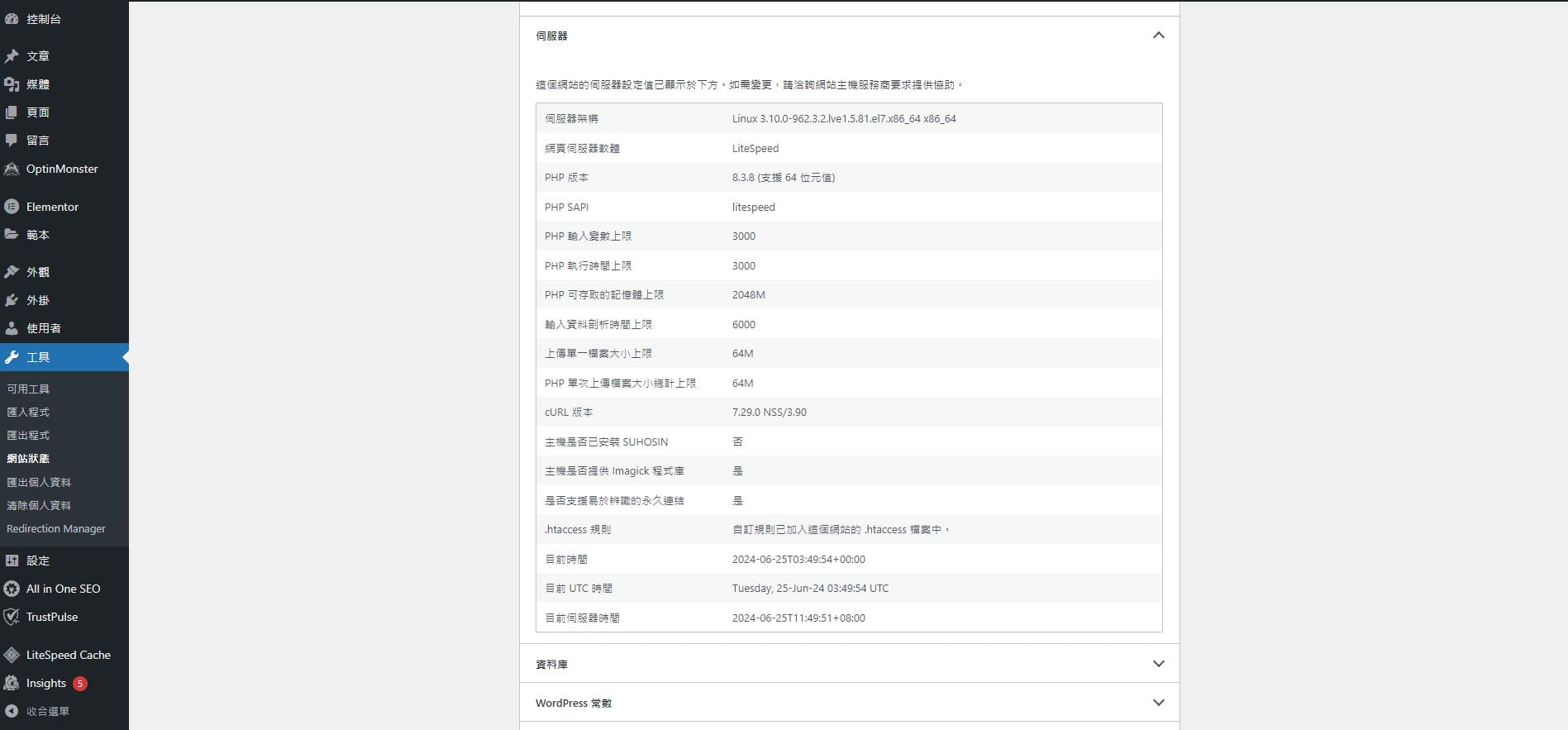Click the 外觀 paintbrush icon
Viewport: 1568px width, 730px height.
click(x=12, y=272)
